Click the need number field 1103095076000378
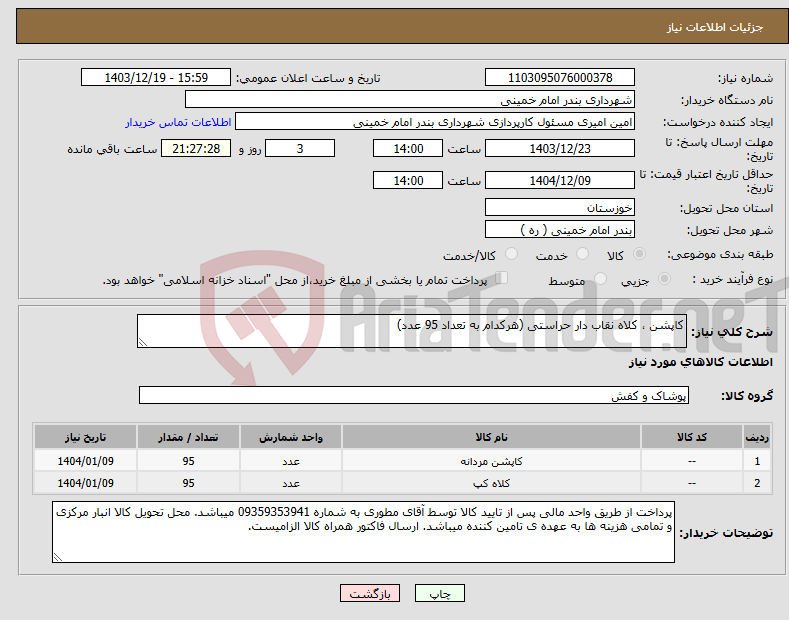The image size is (789, 620). coord(560,78)
